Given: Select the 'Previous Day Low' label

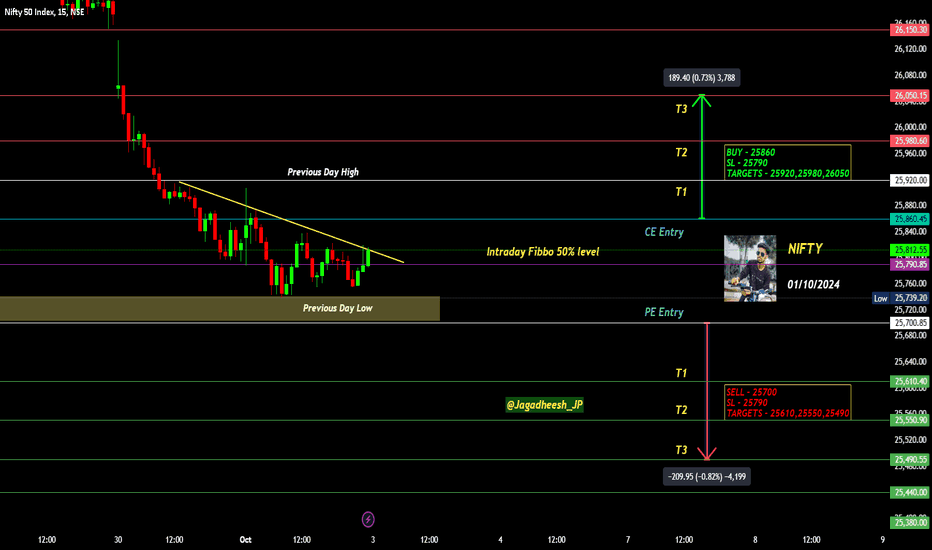Looking at the screenshot, I should 338,308.
